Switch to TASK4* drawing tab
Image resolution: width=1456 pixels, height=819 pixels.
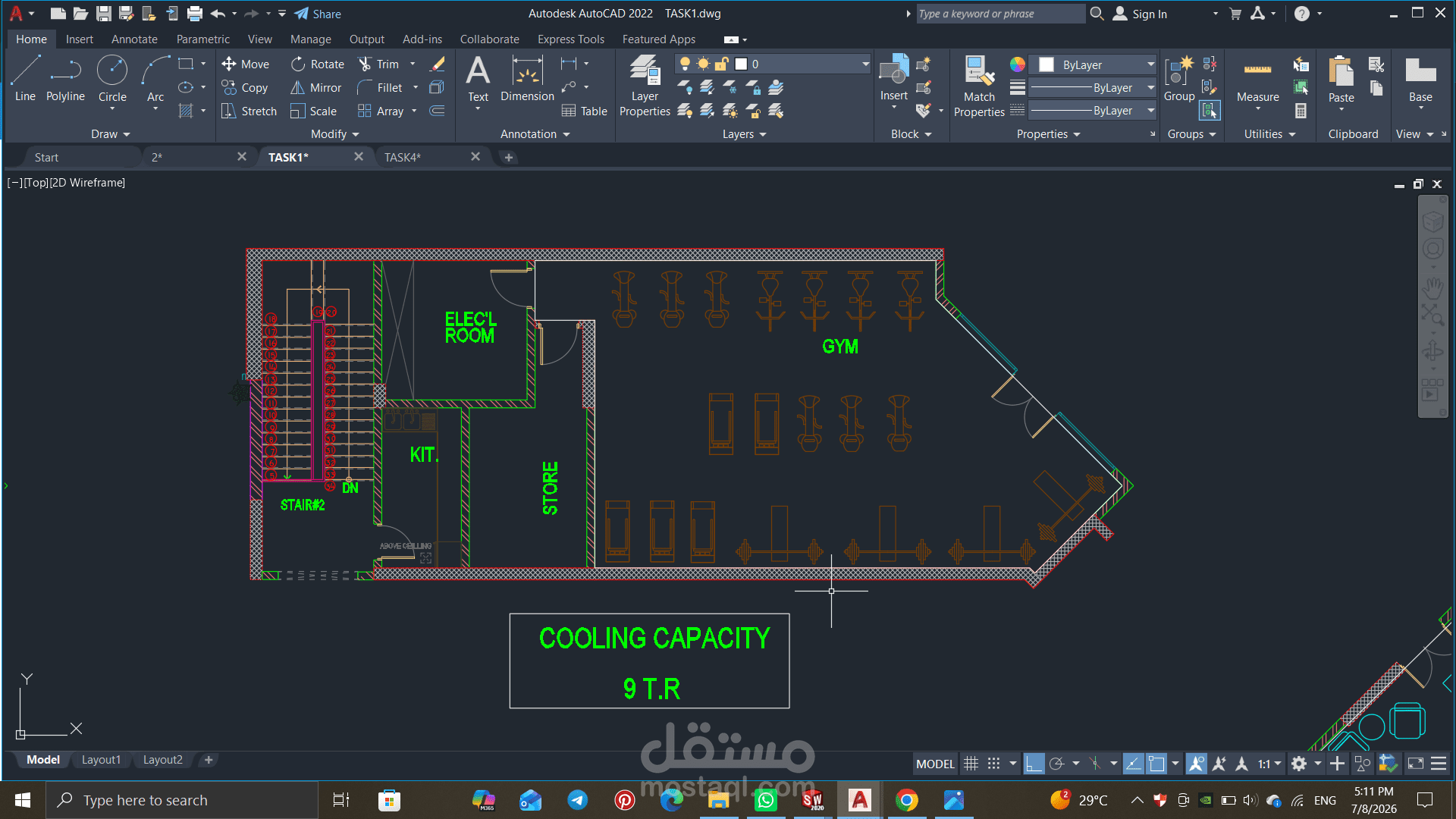pyautogui.click(x=402, y=158)
